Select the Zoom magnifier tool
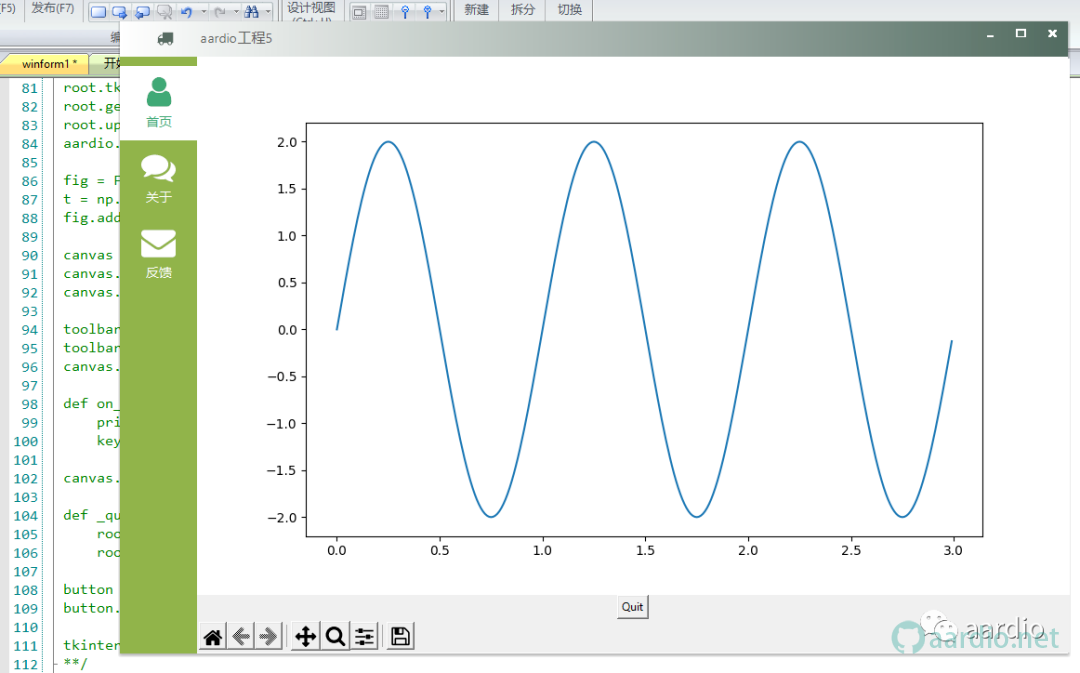1080x673 pixels. (335, 637)
